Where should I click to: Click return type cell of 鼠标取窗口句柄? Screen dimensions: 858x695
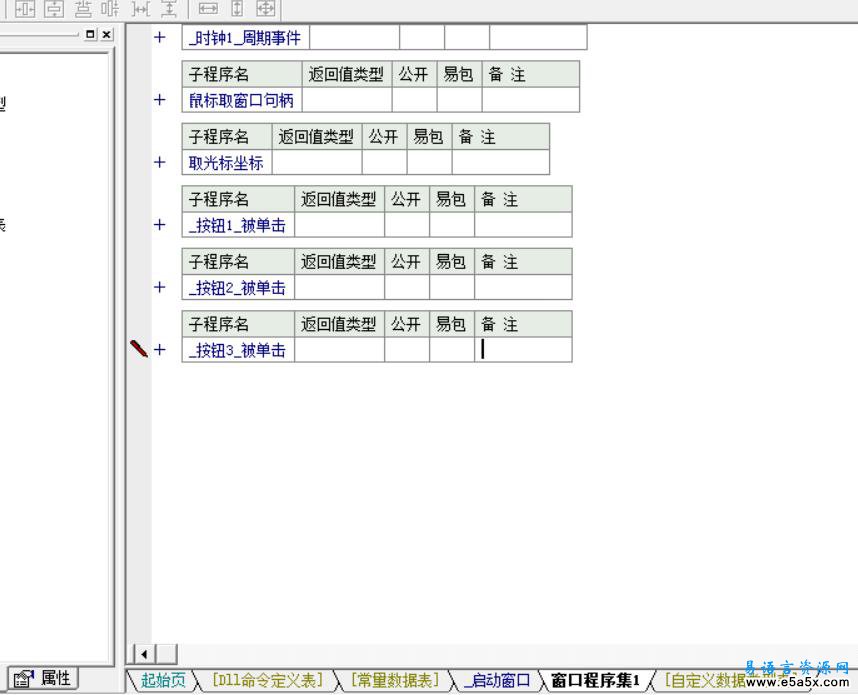click(347, 100)
